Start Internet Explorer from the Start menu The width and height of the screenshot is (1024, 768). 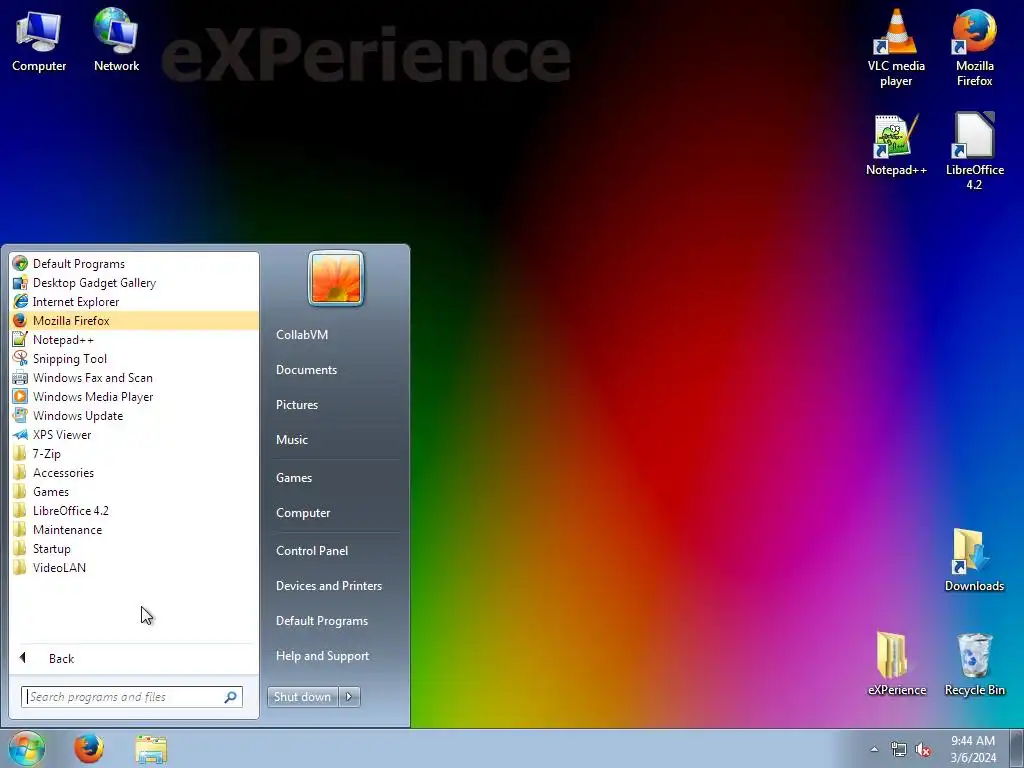click(x=134, y=302)
